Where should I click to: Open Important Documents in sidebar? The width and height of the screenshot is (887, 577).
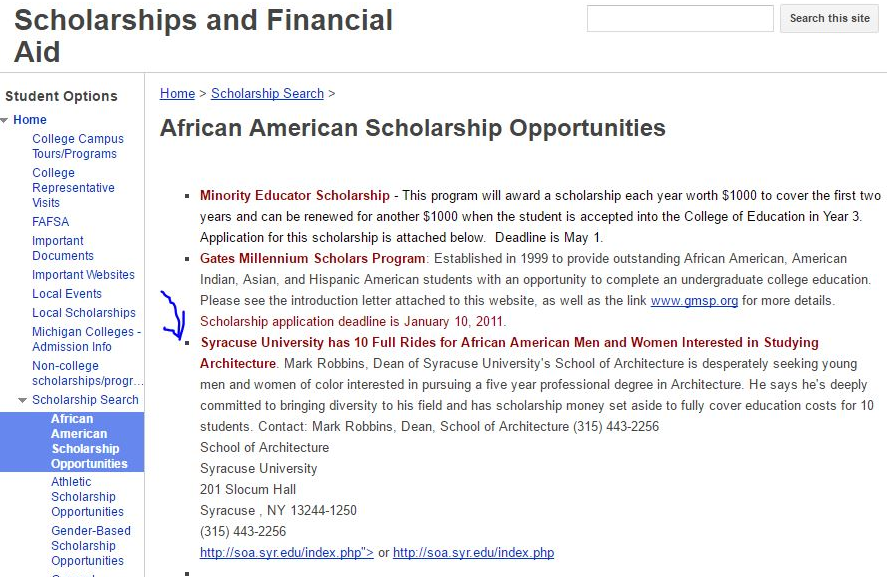coord(63,248)
